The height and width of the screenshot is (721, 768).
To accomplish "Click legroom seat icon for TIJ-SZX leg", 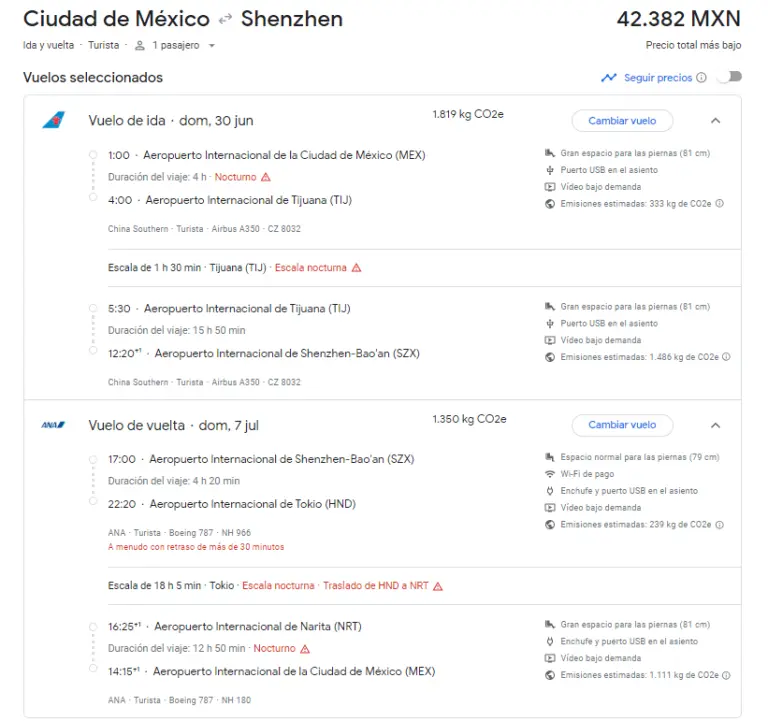I will click(x=550, y=307).
